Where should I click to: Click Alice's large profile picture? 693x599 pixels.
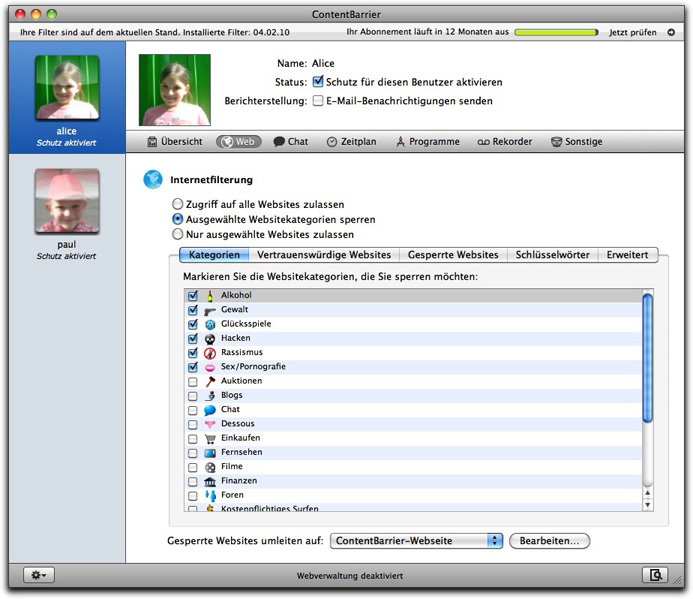tap(175, 90)
